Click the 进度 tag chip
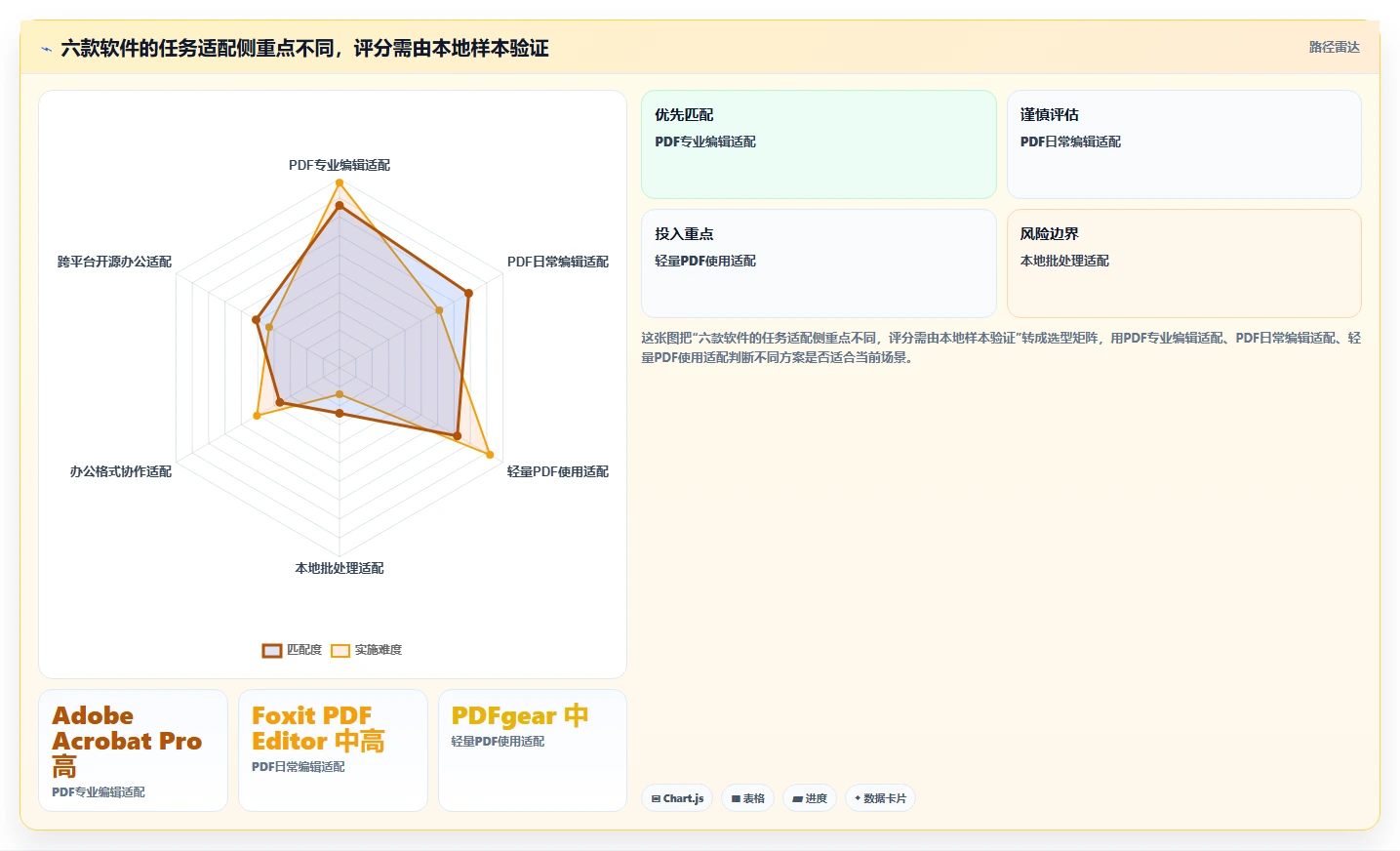Viewport: 1400px width, 851px height. point(810,798)
